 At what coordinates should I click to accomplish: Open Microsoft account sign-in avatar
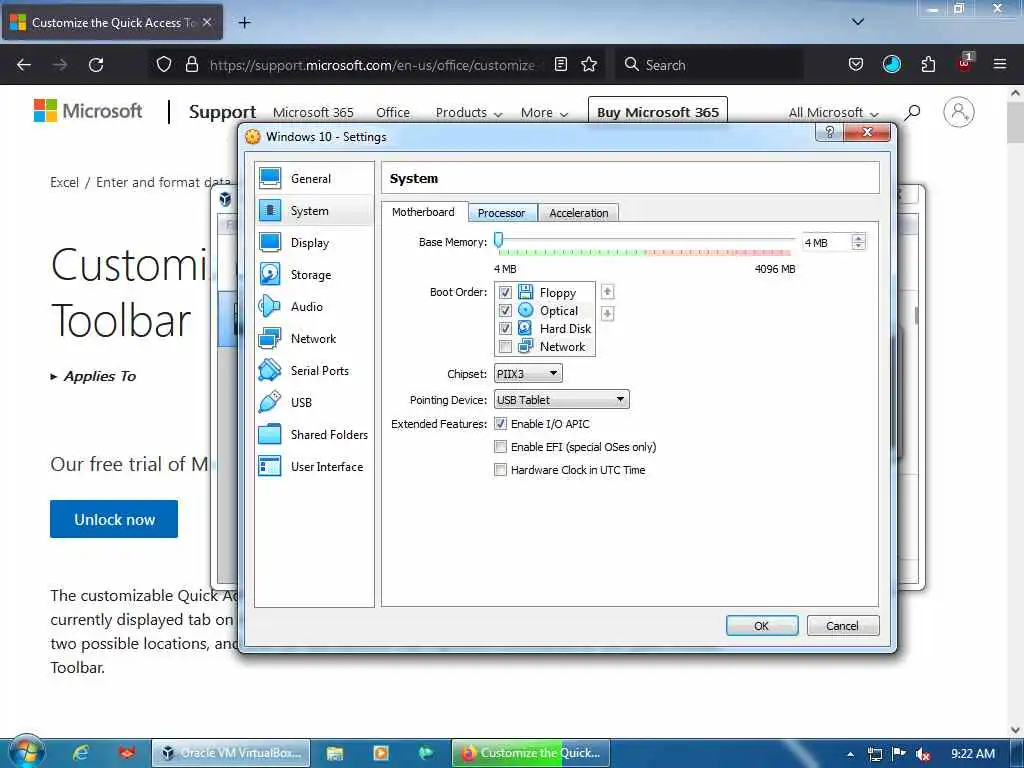pos(959,112)
